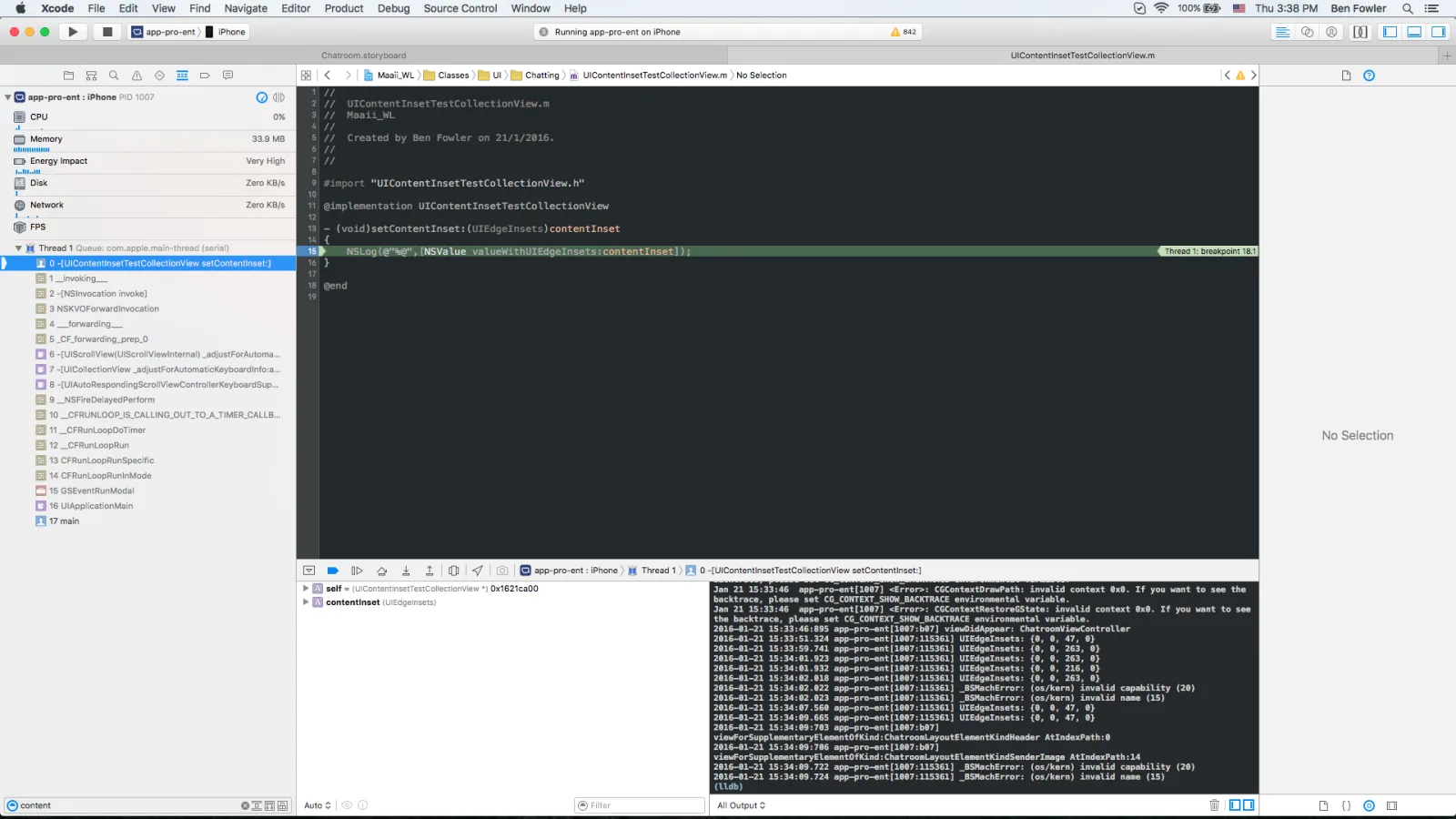The image size is (1456, 819).
Task: Open the Navigate menu
Action: tap(246, 8)
